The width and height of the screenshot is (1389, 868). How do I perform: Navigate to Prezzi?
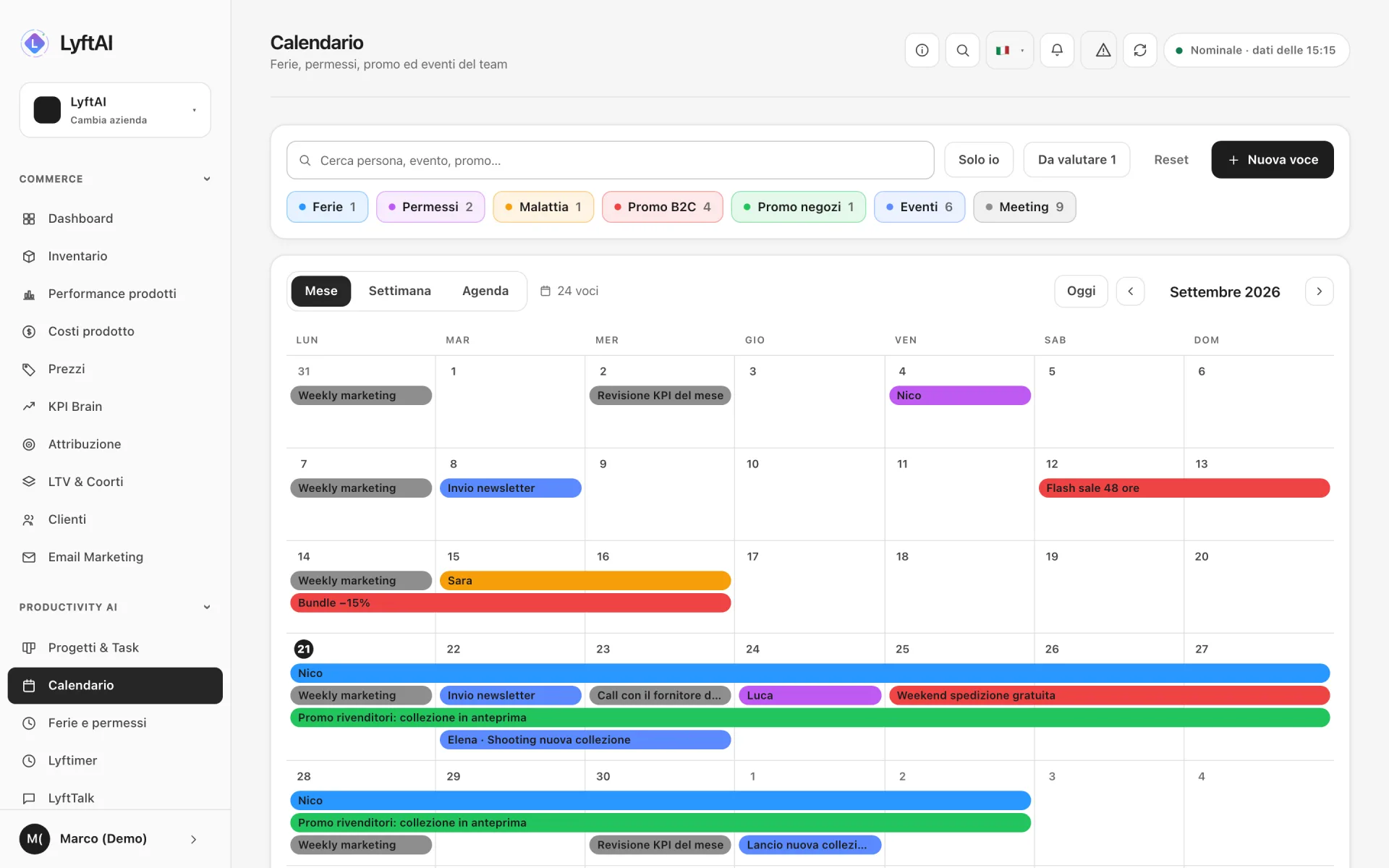click(x=115, y=369)
